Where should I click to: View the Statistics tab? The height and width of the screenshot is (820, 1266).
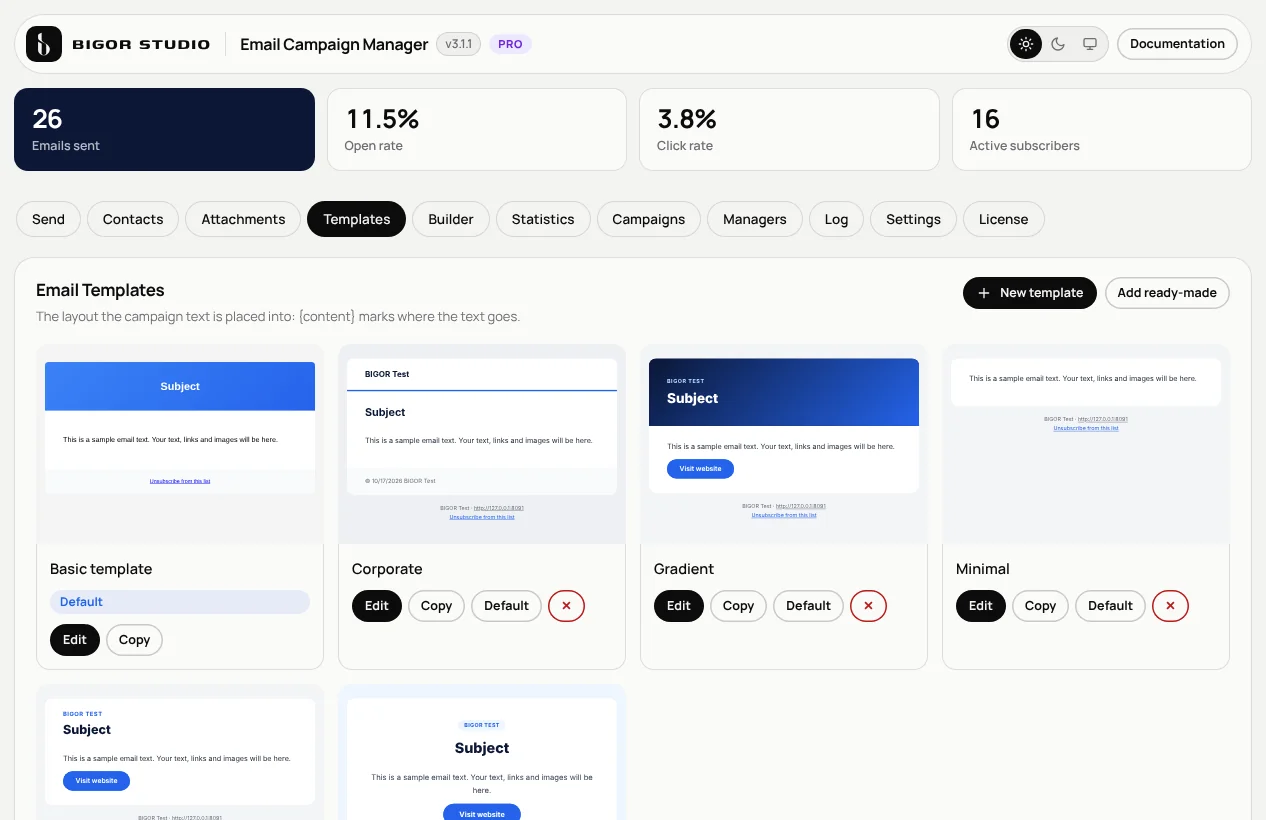pos(543,219)
